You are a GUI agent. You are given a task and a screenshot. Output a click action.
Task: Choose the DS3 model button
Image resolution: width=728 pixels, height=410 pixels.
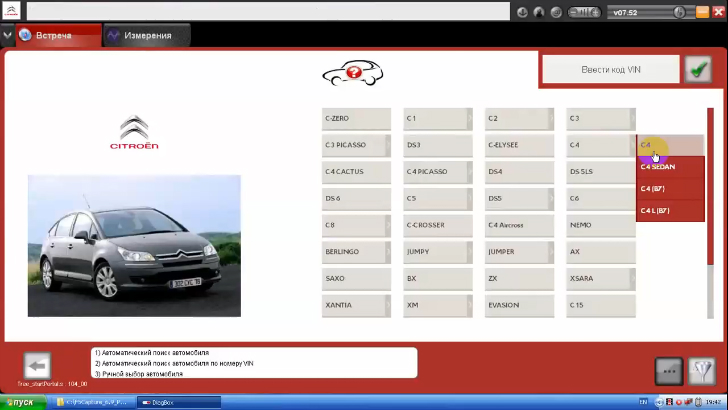coord(438,145)
